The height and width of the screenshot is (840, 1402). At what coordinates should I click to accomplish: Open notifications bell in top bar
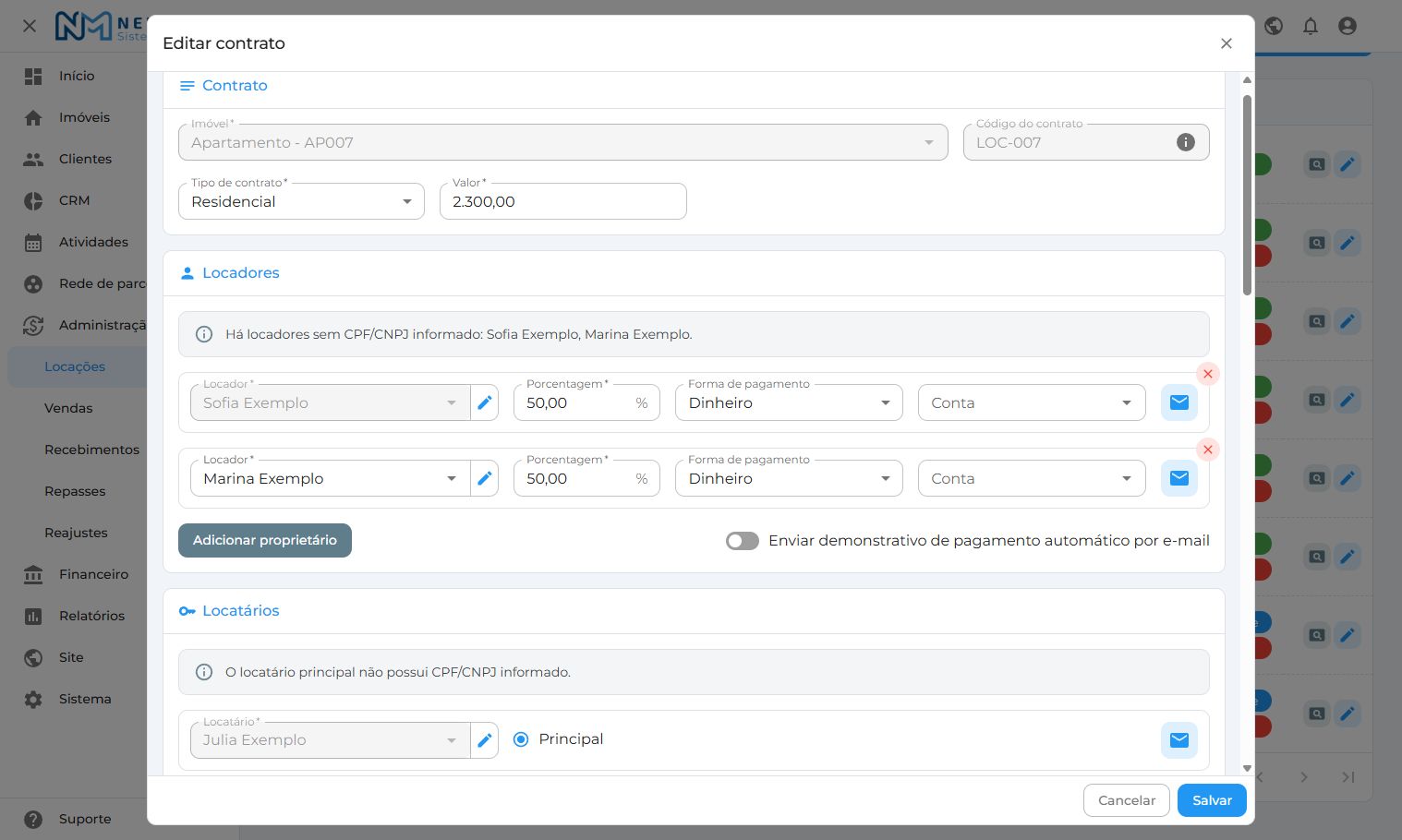[1311, 26]
